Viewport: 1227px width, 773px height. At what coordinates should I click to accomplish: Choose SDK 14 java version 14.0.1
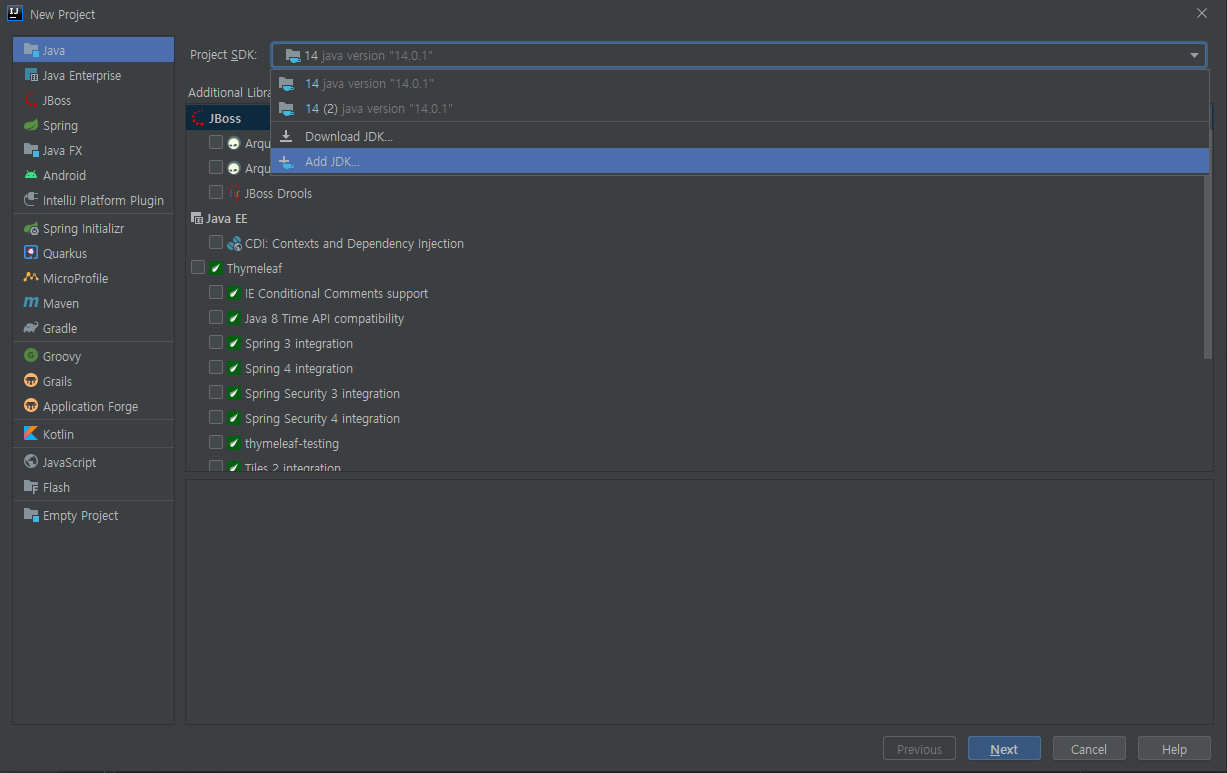(740, 83)
